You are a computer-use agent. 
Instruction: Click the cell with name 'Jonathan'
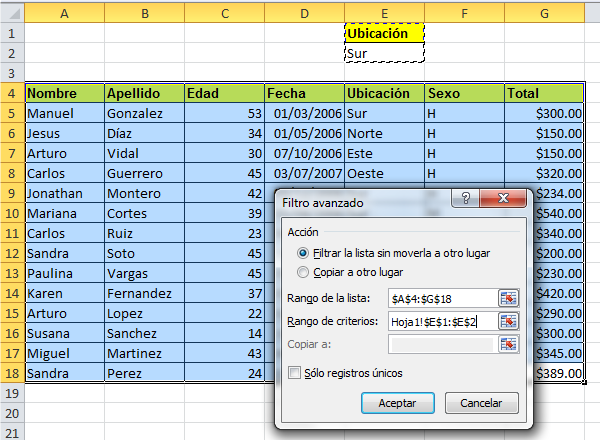click(65, 193)
